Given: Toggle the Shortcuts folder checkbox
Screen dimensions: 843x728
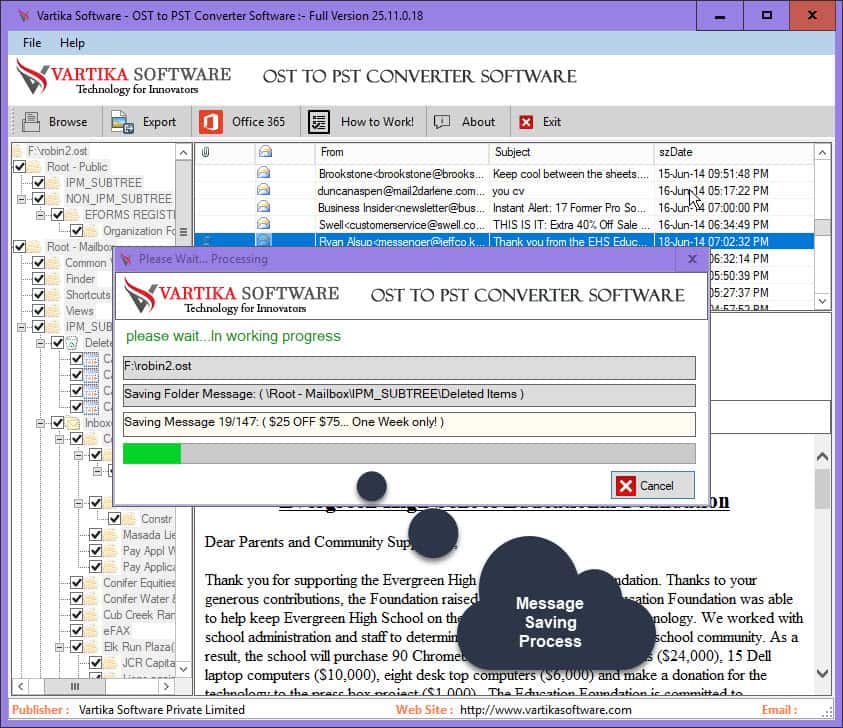Looking at the screenshot, I should 38,295.
